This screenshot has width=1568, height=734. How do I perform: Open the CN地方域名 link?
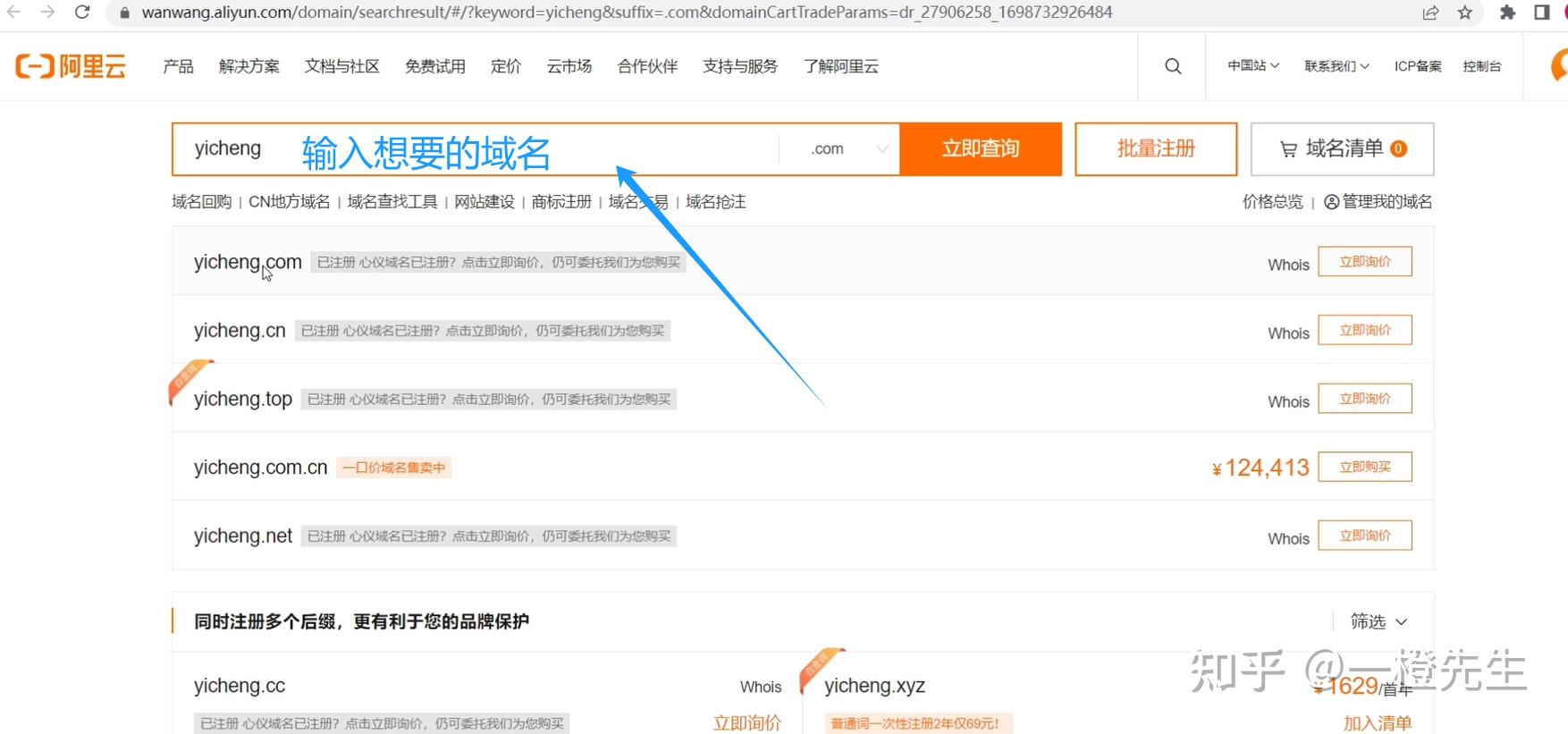pyautogui.click(x=289, y=202)
